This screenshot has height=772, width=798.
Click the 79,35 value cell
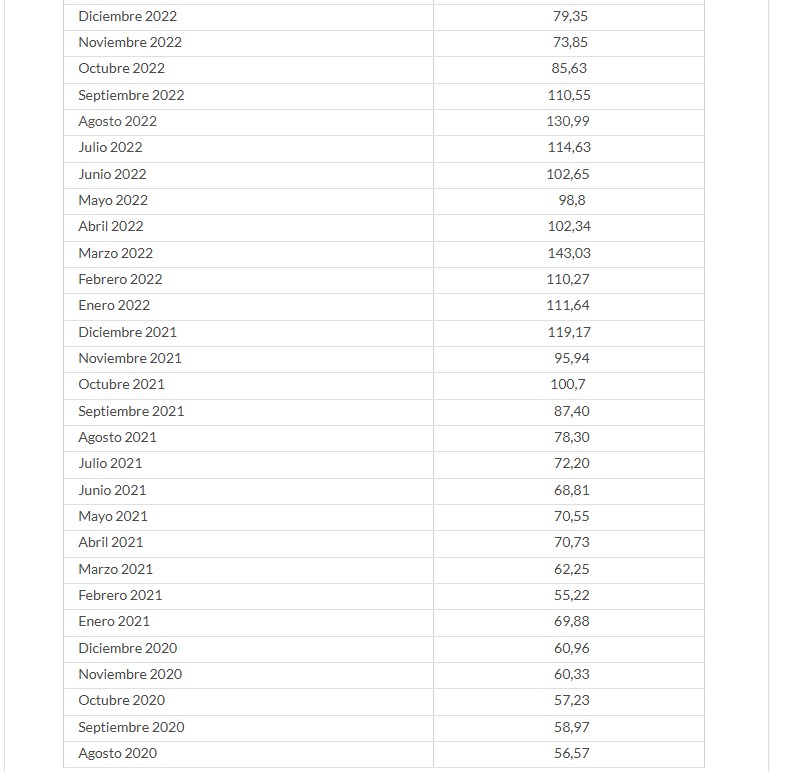[x=569, y=17]
